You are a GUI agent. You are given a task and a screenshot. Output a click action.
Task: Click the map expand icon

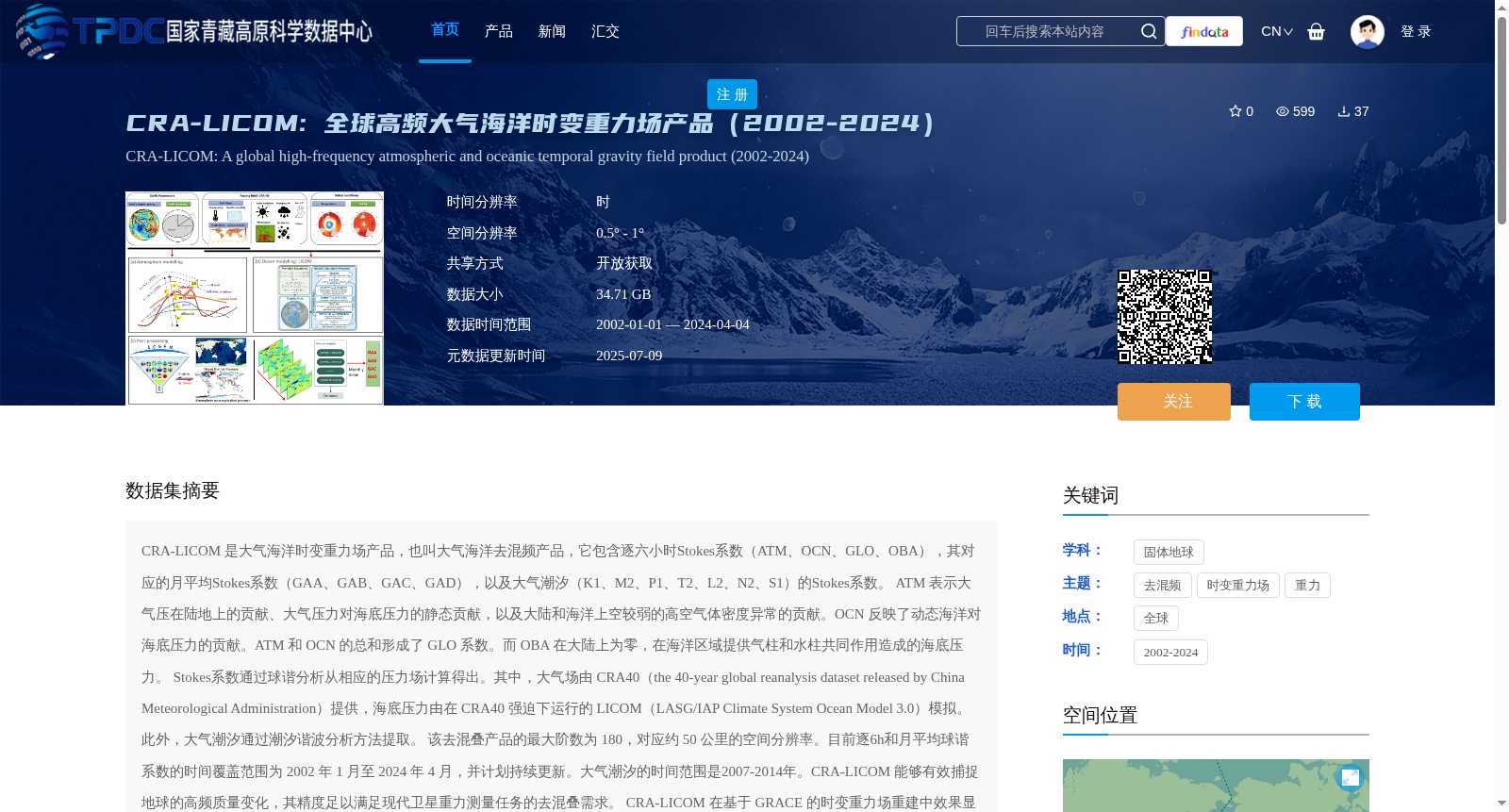[x=1351, y=777]
